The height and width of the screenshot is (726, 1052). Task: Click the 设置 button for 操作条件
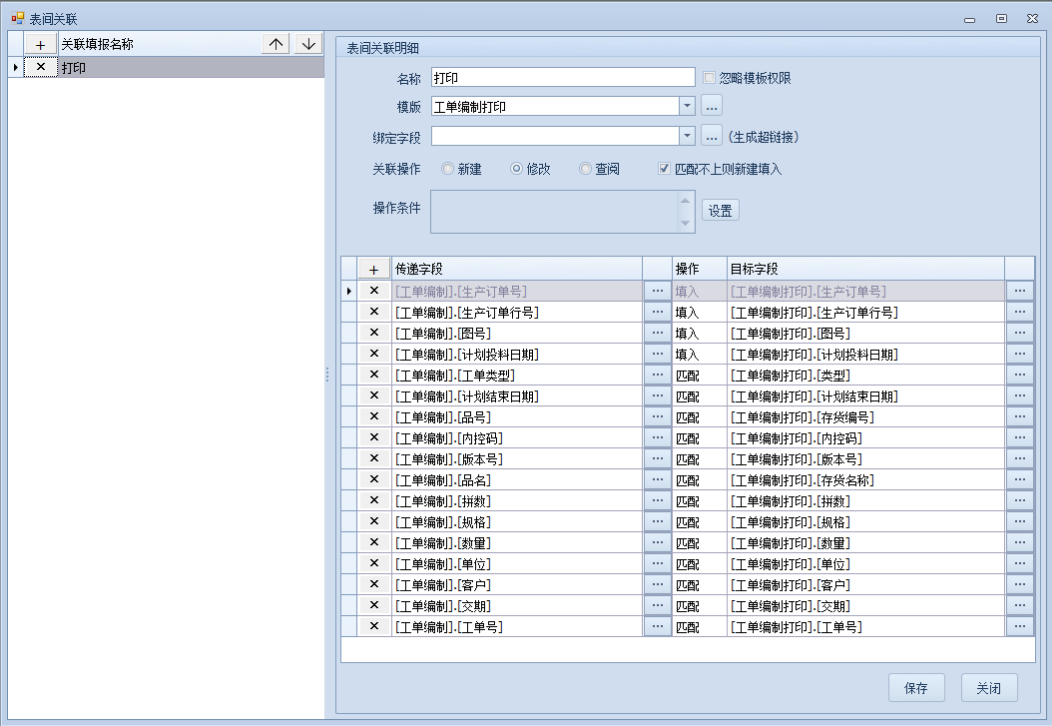[720, 210]
